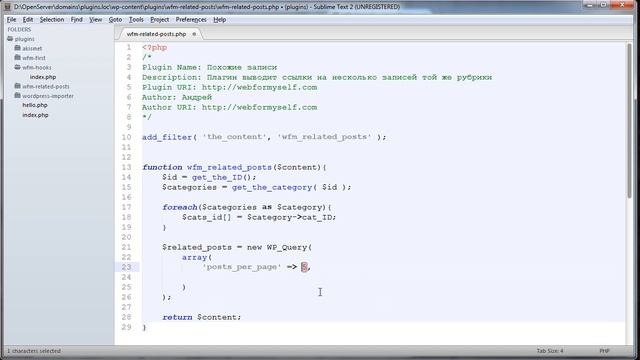Image resolution: width=640 pixels, height=360 pixels.
Task: Click line number 29 in gutter
Action: point(127,327)
